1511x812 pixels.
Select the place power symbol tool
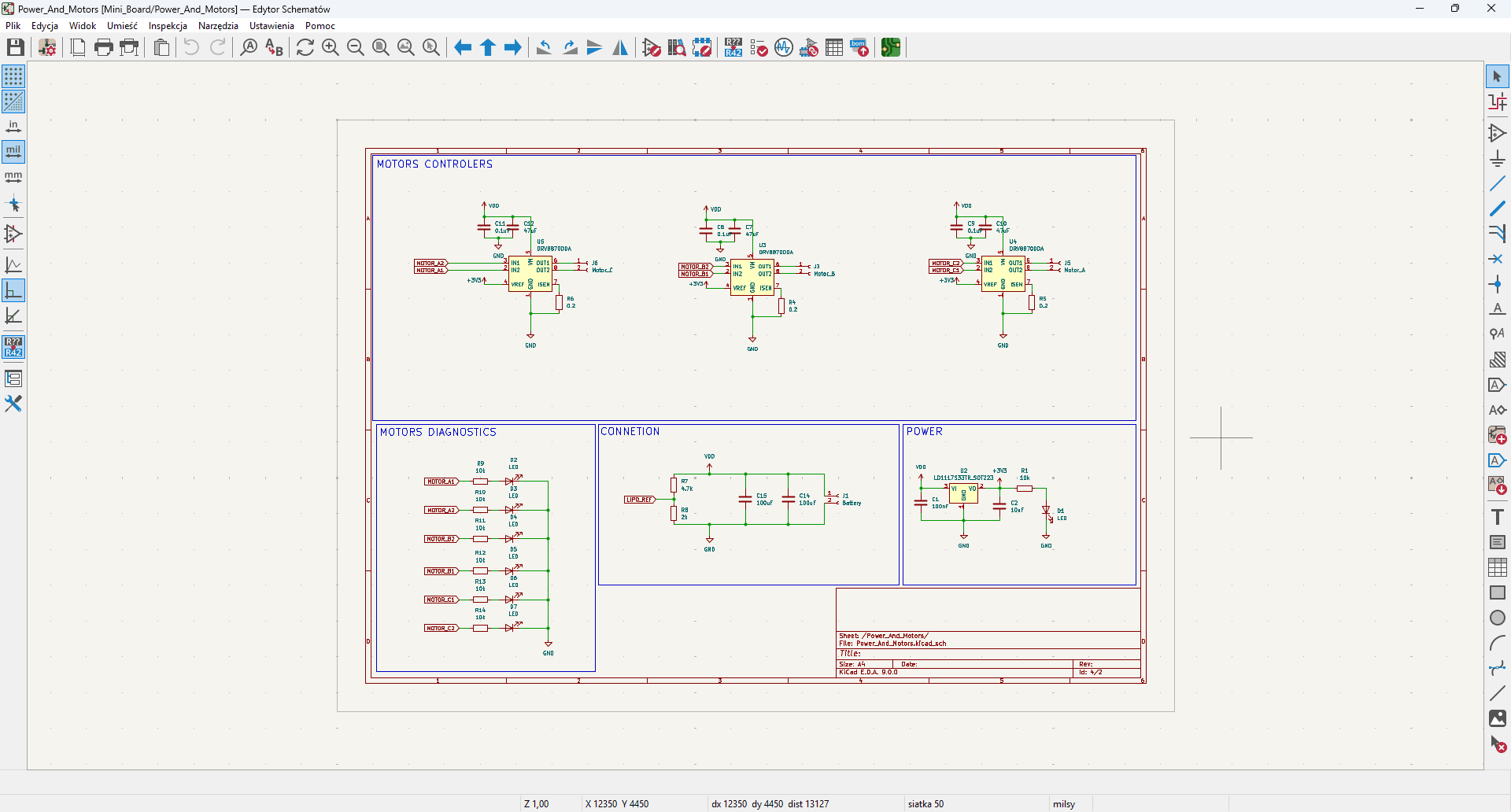click(1497, 158)
